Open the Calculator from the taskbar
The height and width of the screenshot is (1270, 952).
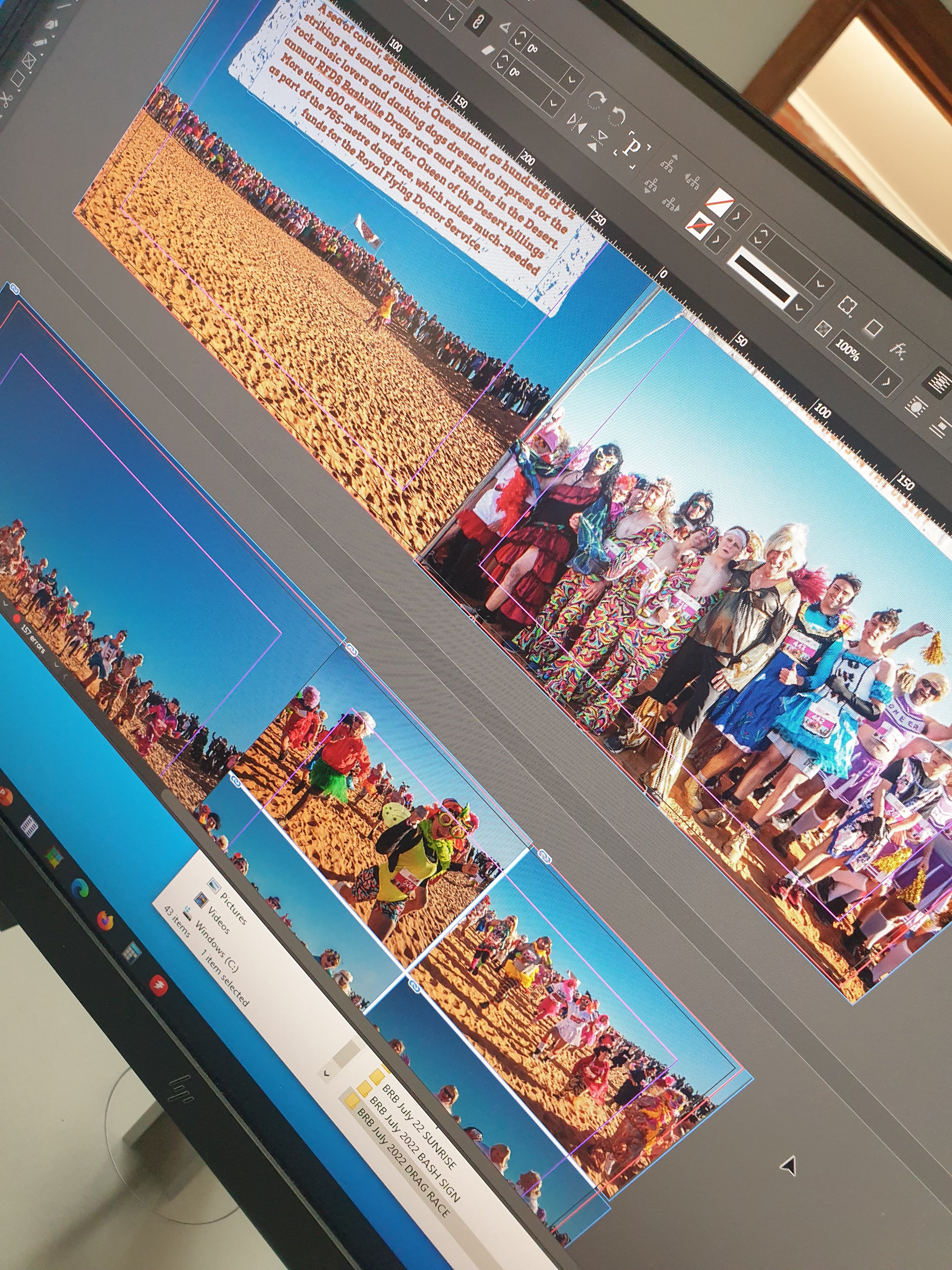pos(131,953)
